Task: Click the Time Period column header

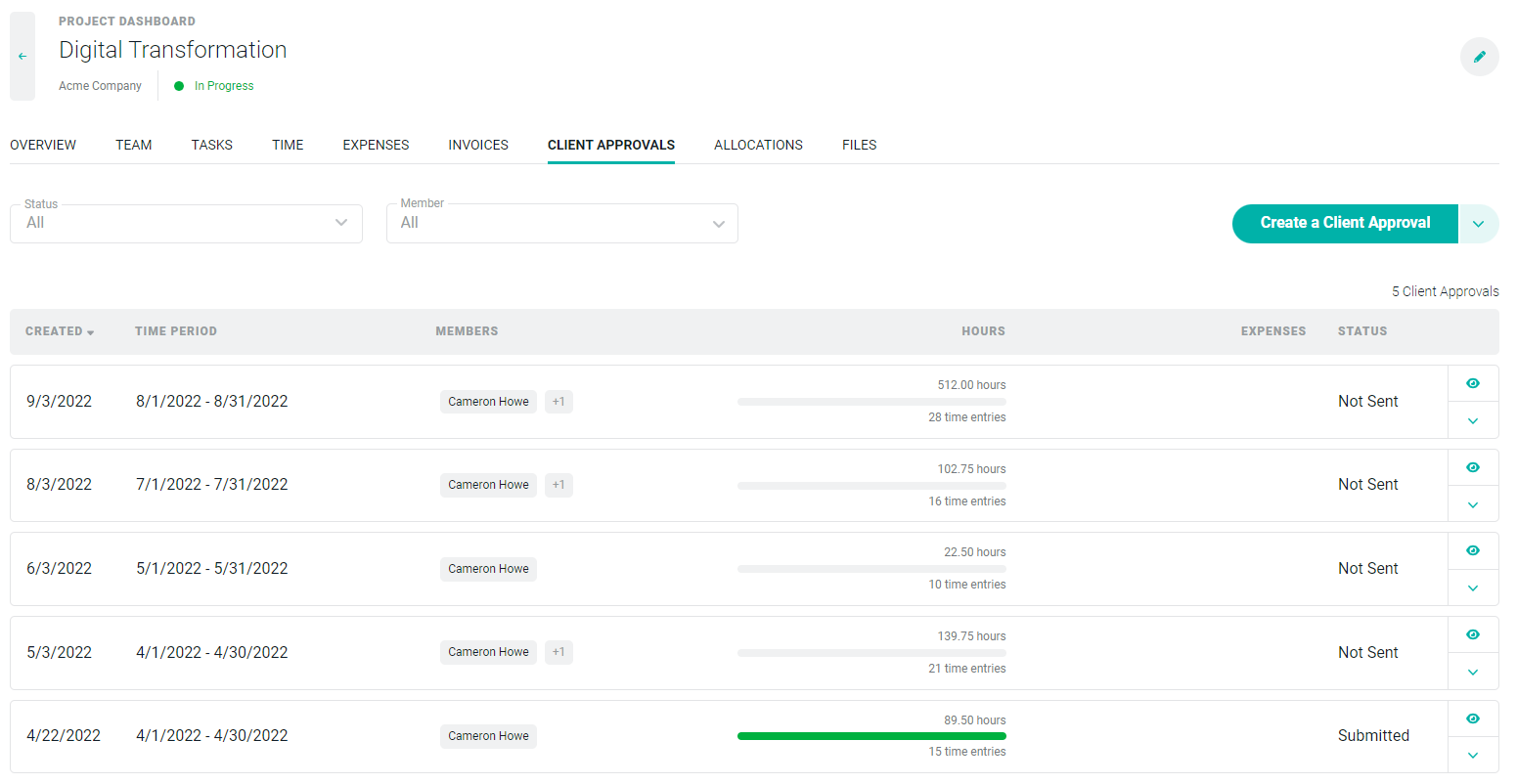Action: coord(176,331)
